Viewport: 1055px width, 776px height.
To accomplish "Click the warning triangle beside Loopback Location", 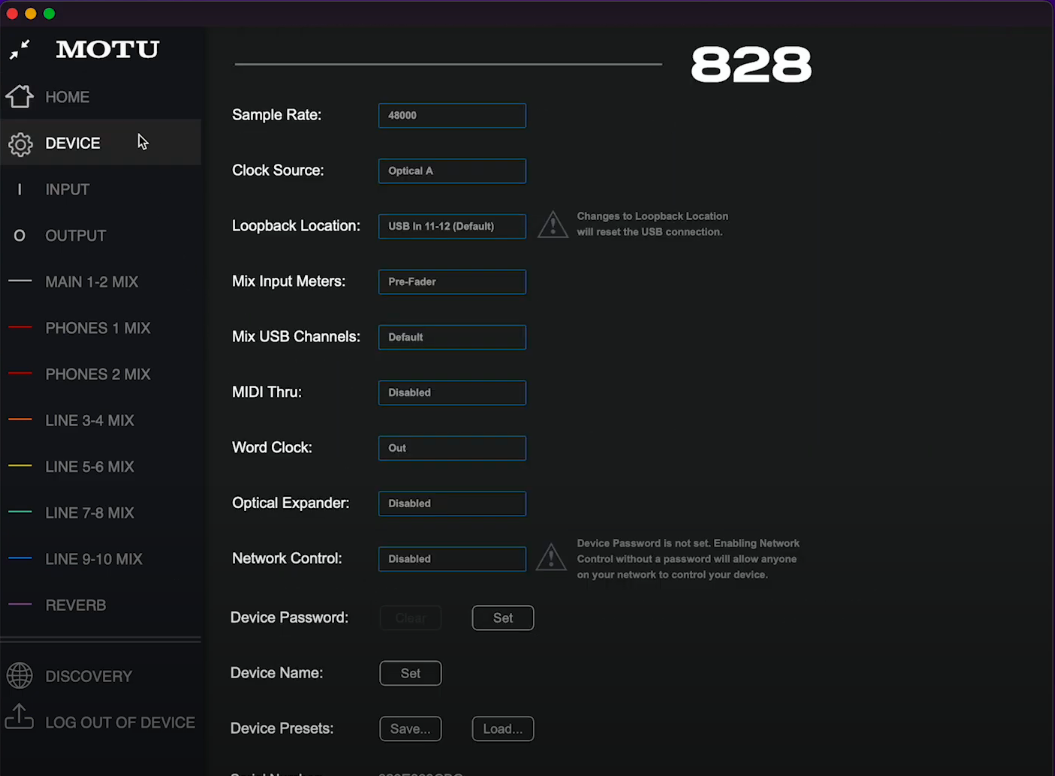I will point(553,224).
